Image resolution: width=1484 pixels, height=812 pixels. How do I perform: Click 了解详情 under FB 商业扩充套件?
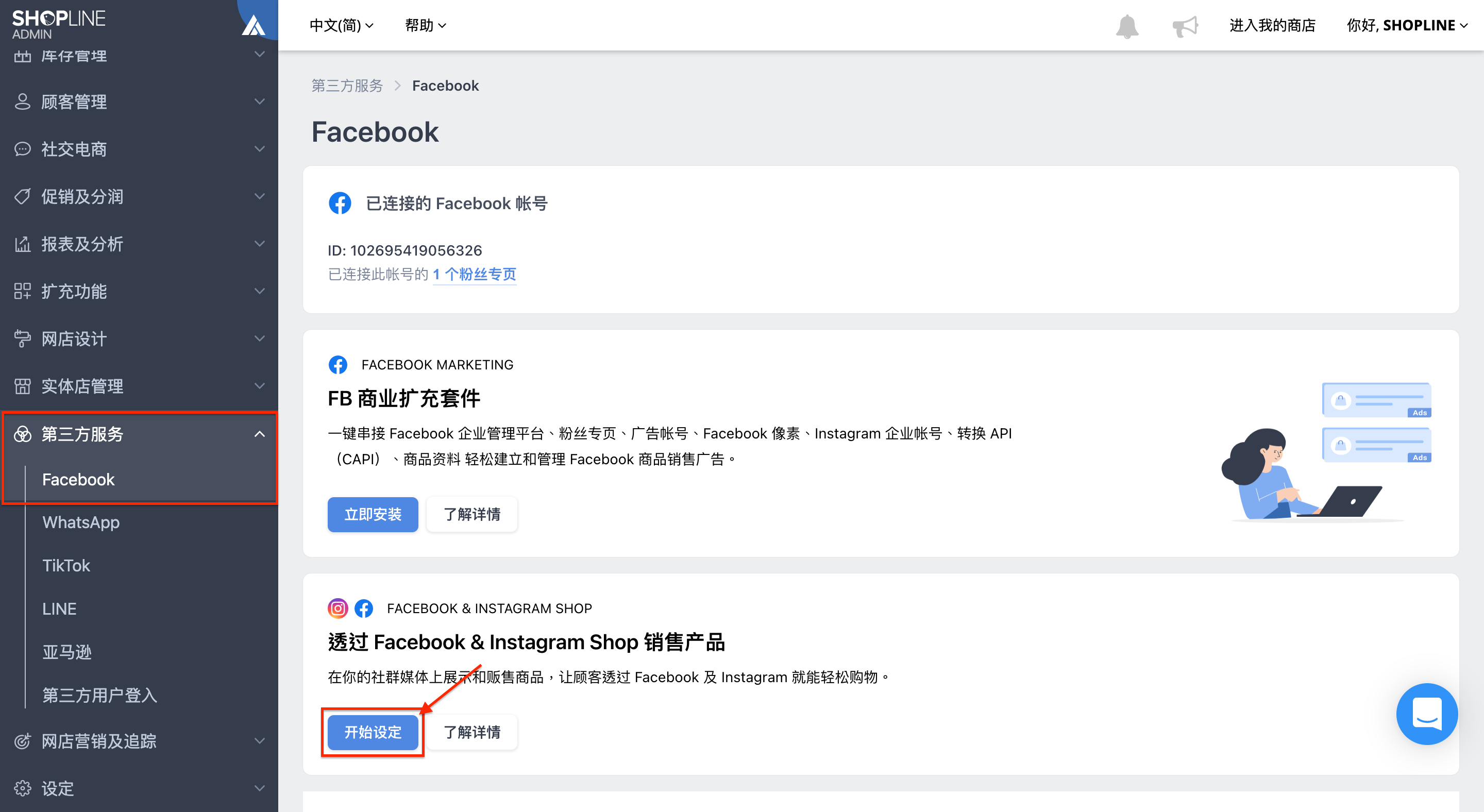click(472, 514)
